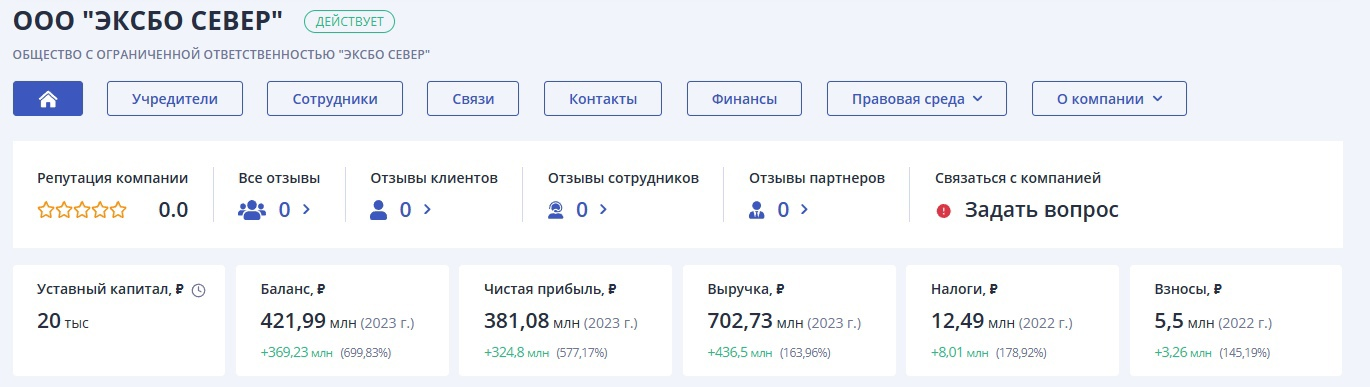Expand the О компании dropdown
This screenshot has width=1370, height=387.
pyautogui.click(x=1109, y=99)
